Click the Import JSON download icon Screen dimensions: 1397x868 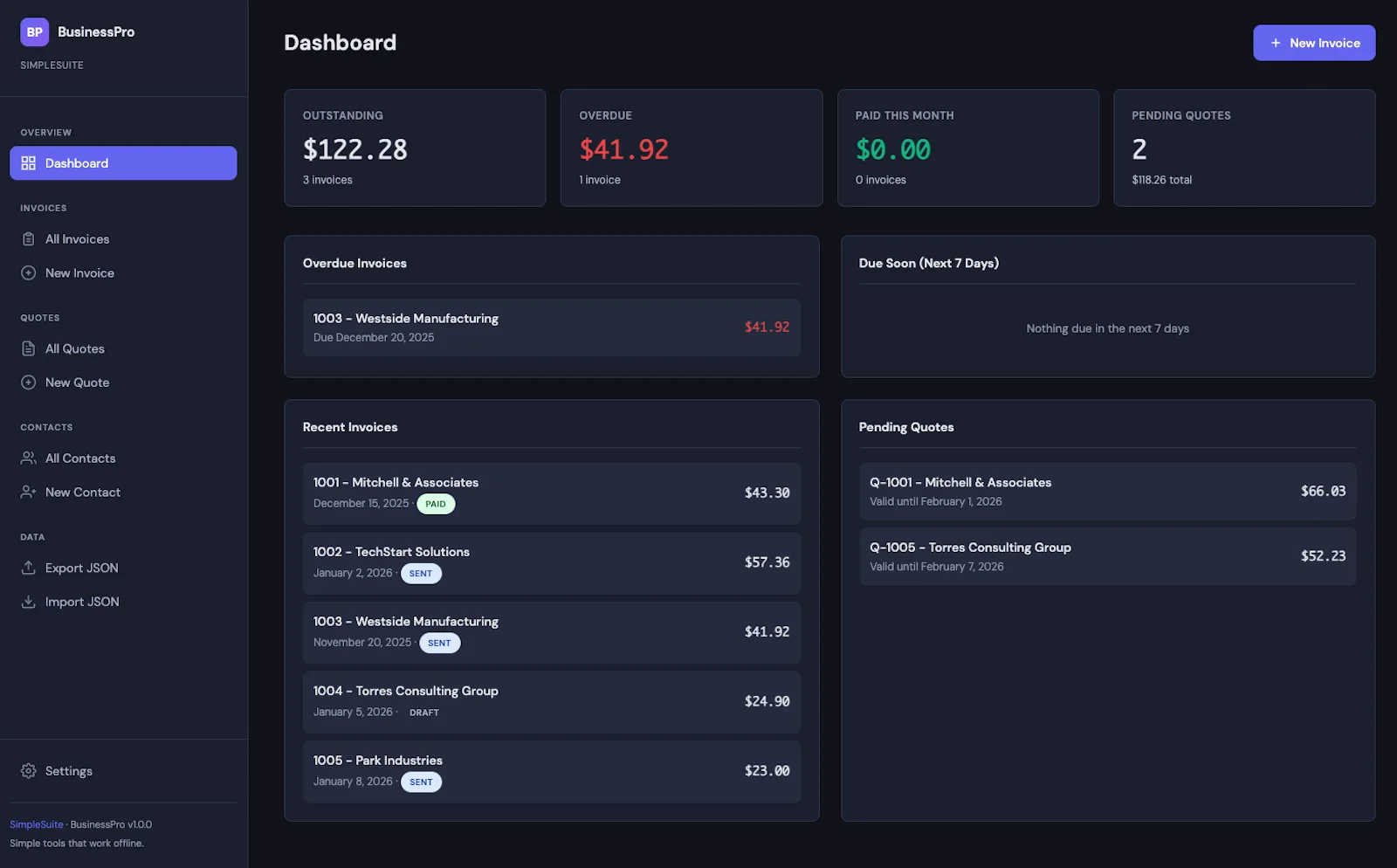28,601
